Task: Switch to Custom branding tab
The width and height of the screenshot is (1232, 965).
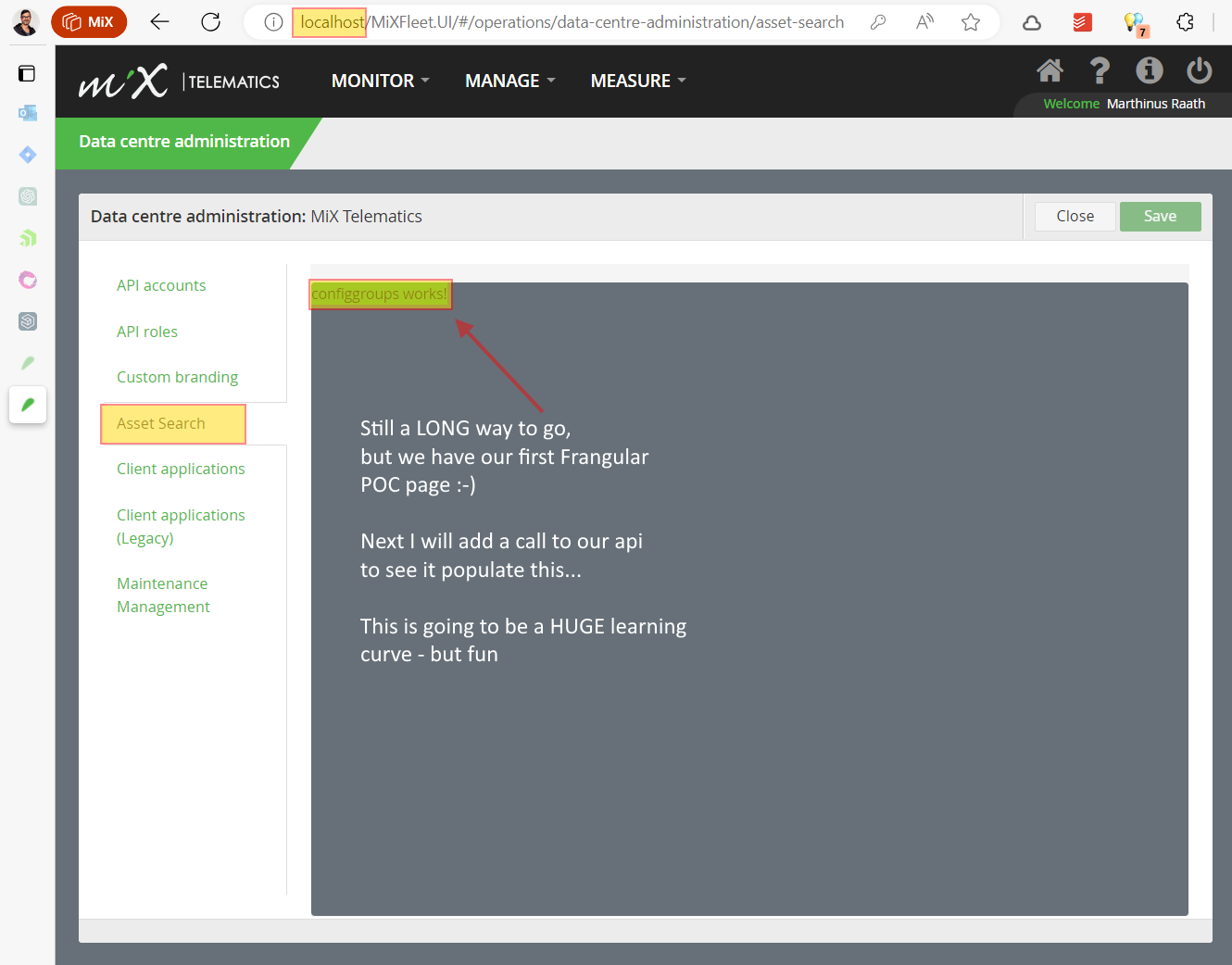Action: click(177, 377)
